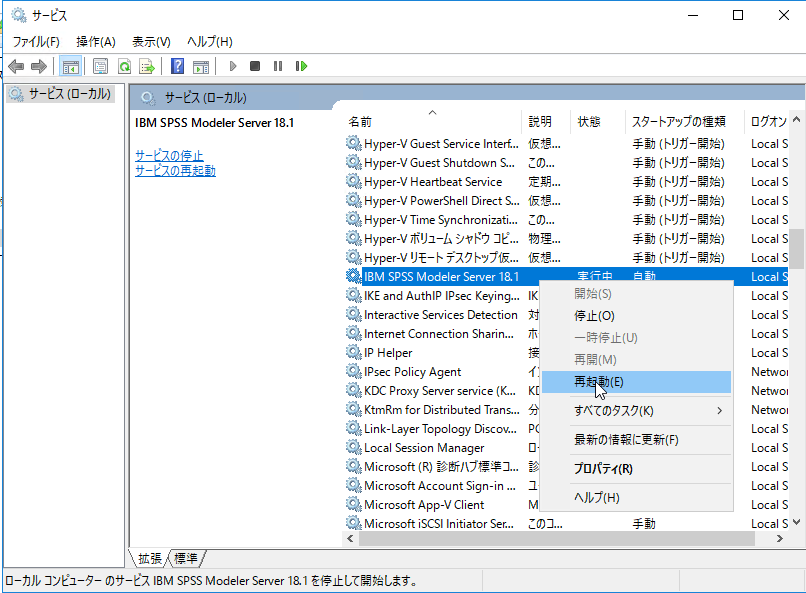Sort by the ログオン column header
This screenshot has height=593, width=806.
coord(766,122)
